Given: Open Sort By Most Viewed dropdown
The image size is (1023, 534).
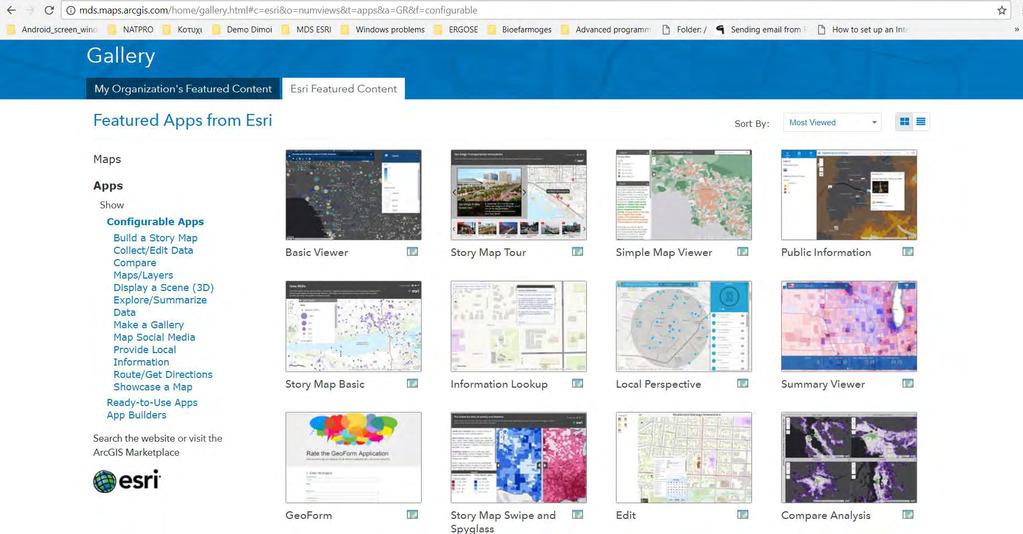Looking at the screenshot, I should click(832, 122).
